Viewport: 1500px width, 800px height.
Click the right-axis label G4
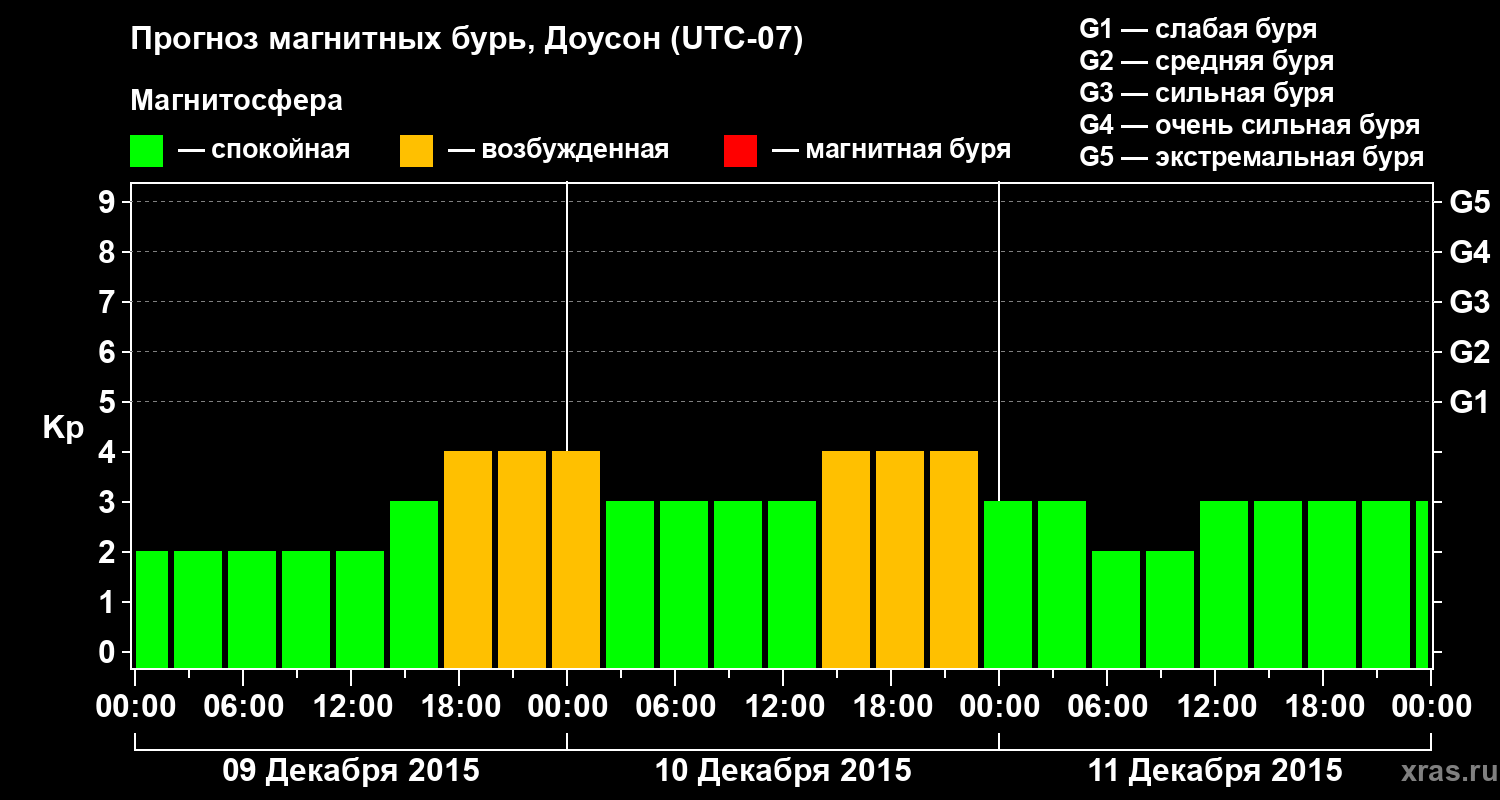pos(1469,252)
